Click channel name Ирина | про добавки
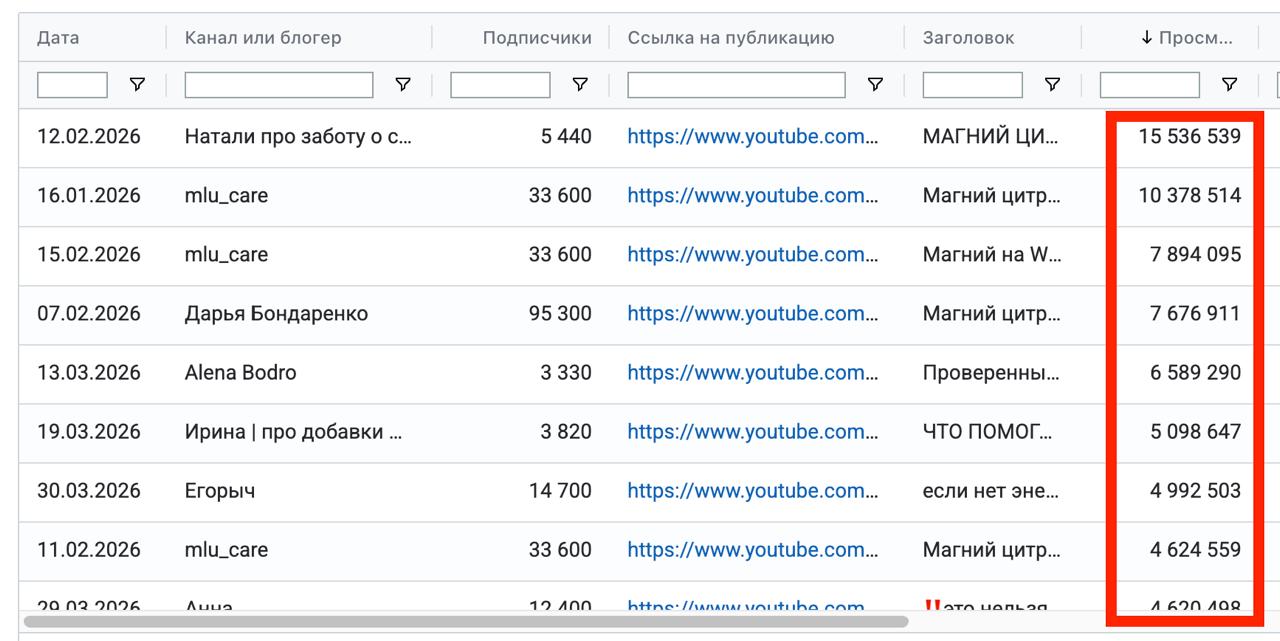Image resolution: width=1280 pixels, height=641 pixels. click(294, 432)
